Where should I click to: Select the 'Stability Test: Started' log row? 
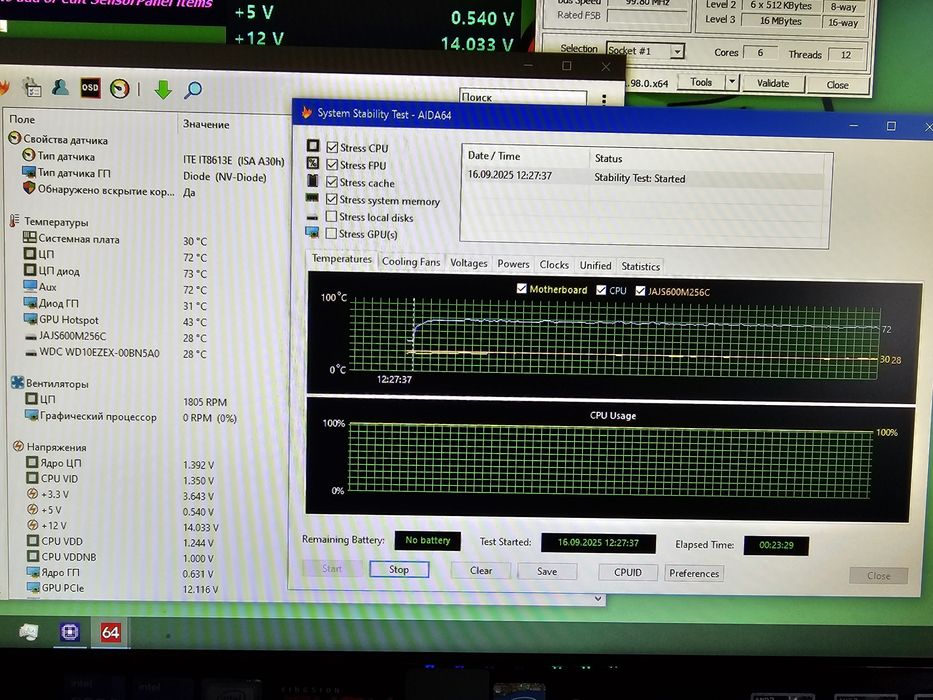(646, 177)
